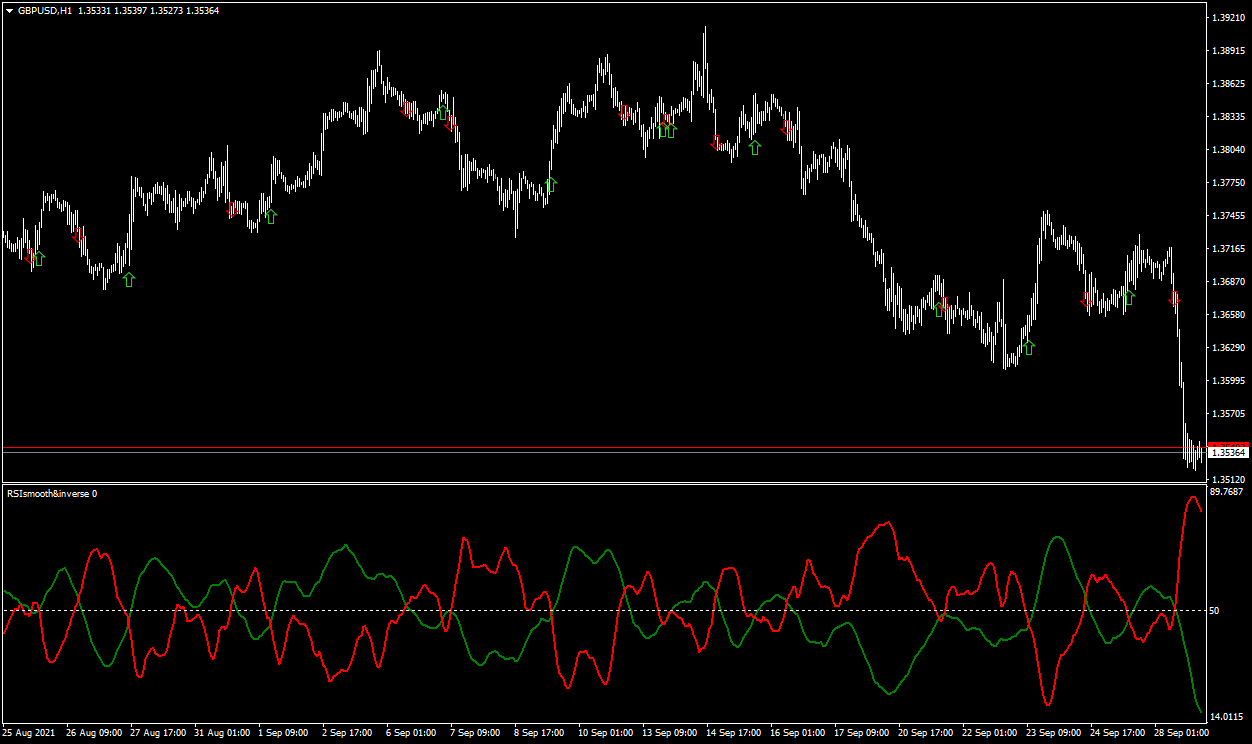Select green buy arrow near 8 Sep 17:00
The width and height of the screenshot is (1252, 744).
pyautogui.click(x=550, y=184)
